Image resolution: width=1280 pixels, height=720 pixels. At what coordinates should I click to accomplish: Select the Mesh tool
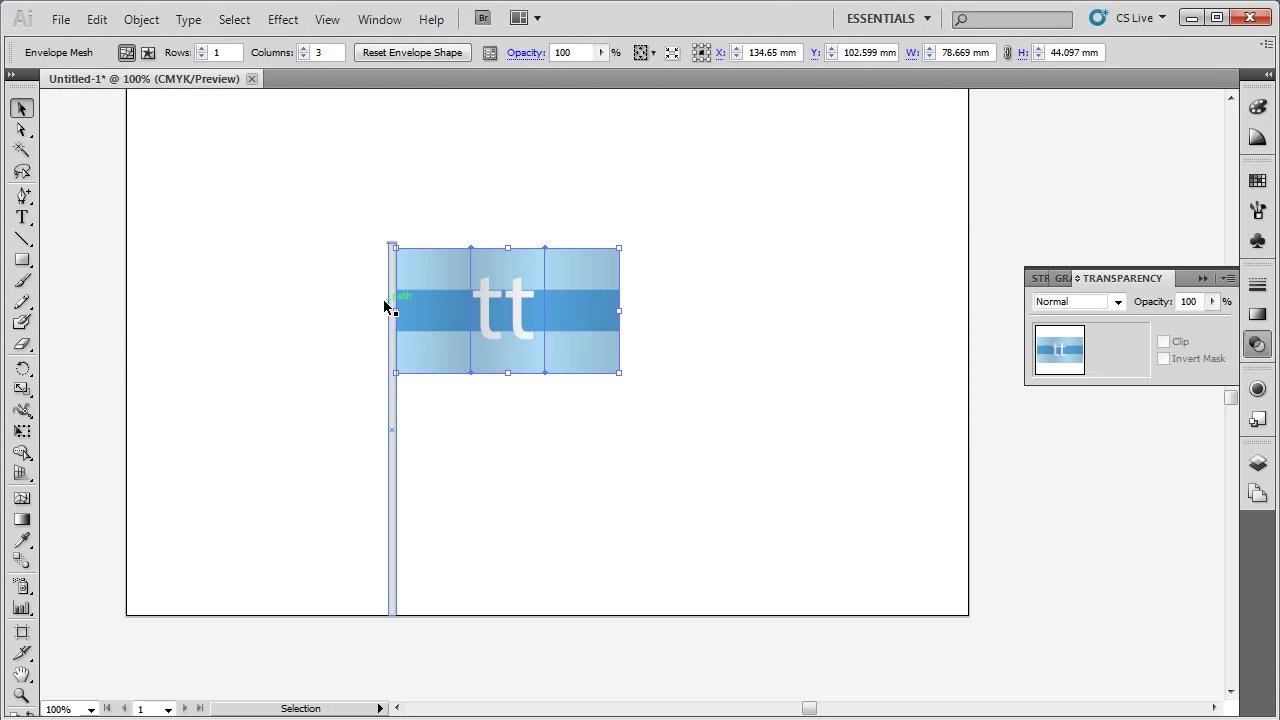[x=22, y=498]
